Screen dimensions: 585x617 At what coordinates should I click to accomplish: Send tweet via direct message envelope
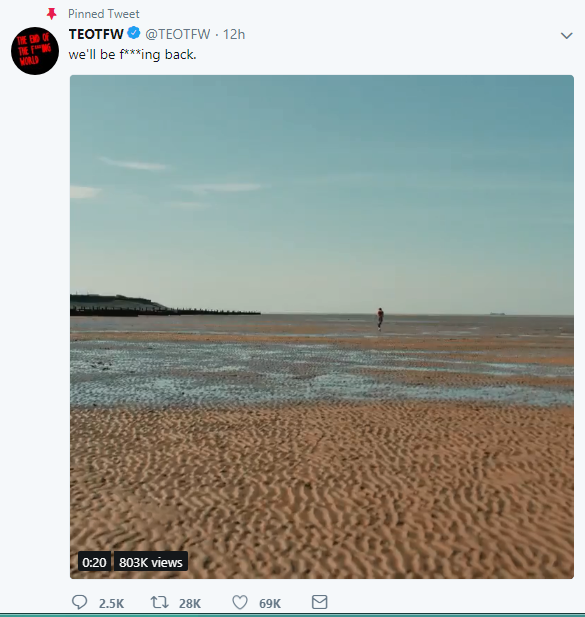click(319, 602)
